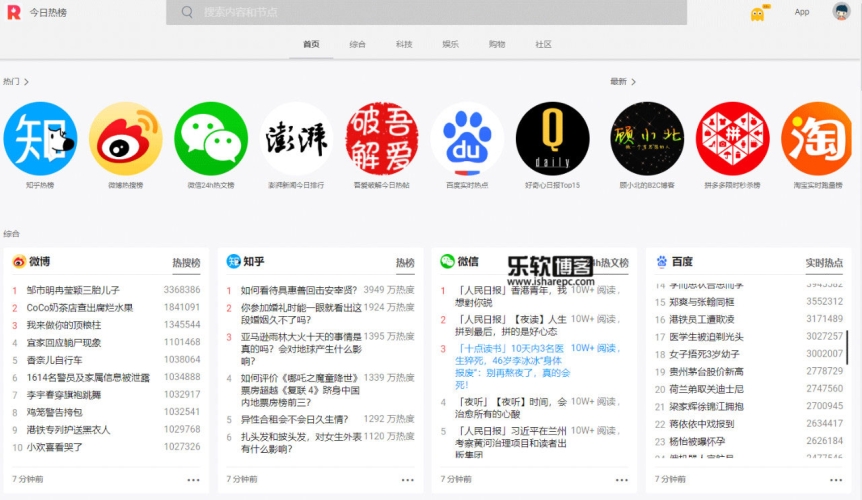Expand the 热门 section arrow
Screen dimensions: 862x500
click(26, 82)
